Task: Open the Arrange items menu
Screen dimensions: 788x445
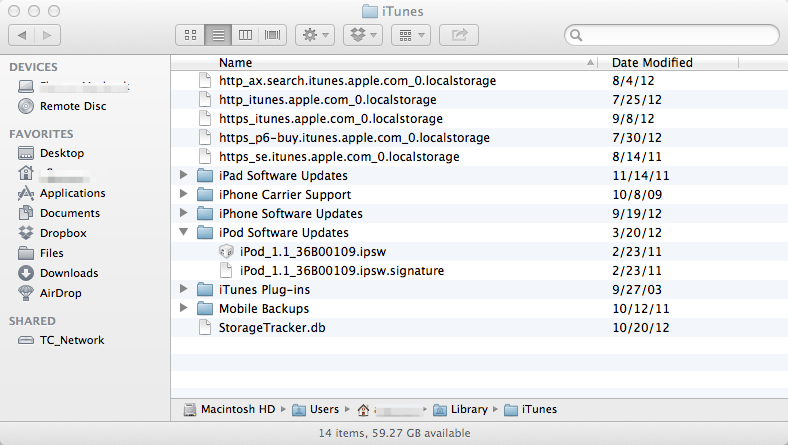Action: [411, 35]
